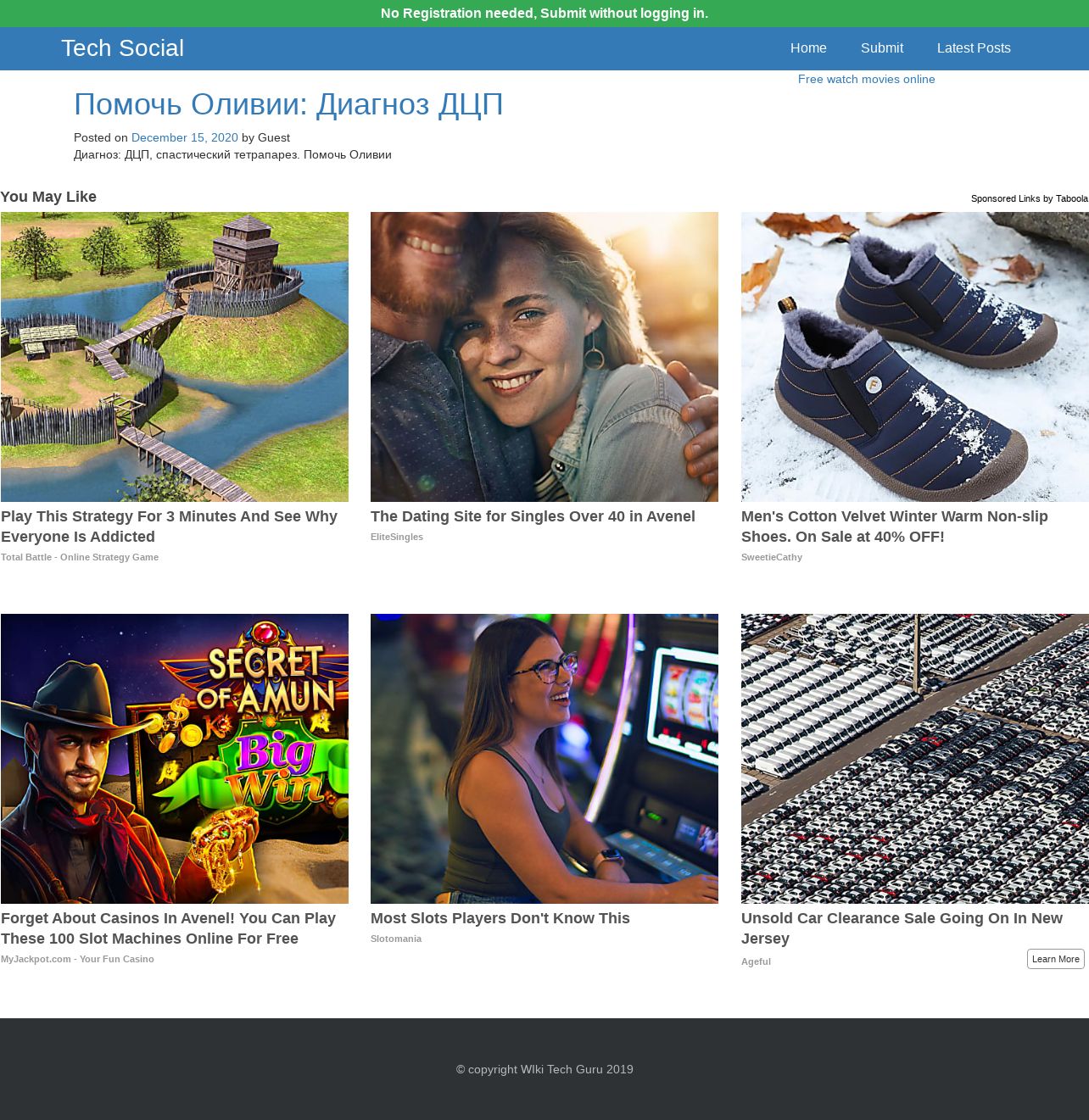Click the Learn More button
The image size is (1089, 1120).
pyautogui.click(x=1056, y=959)
